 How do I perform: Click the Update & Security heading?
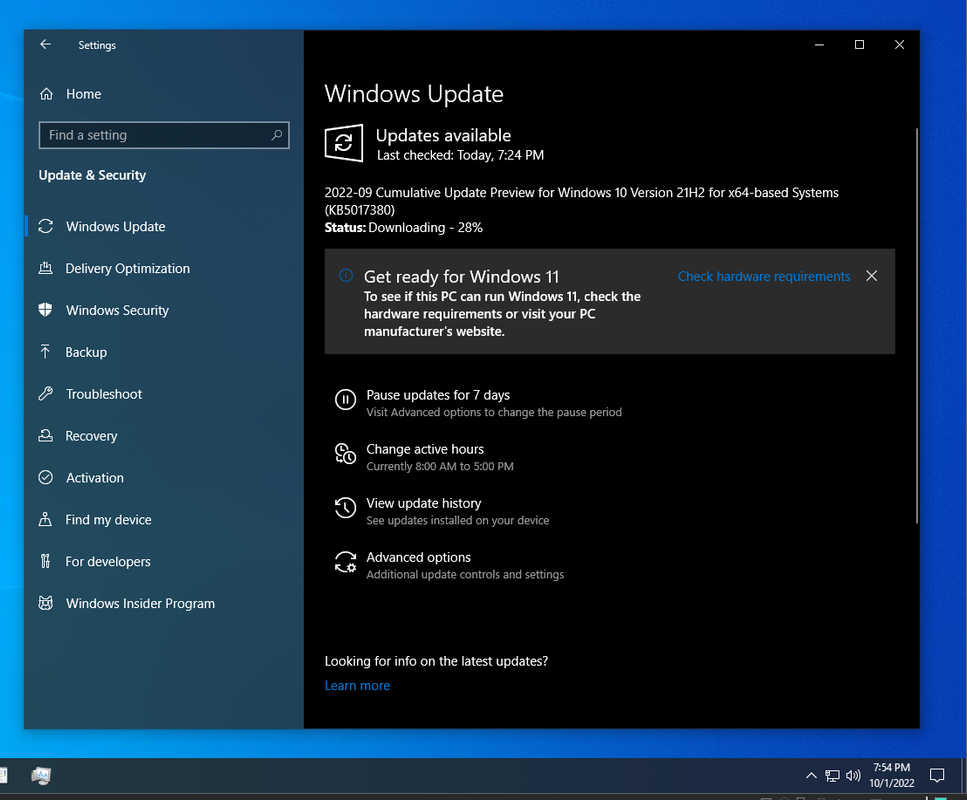coord(92,175)
